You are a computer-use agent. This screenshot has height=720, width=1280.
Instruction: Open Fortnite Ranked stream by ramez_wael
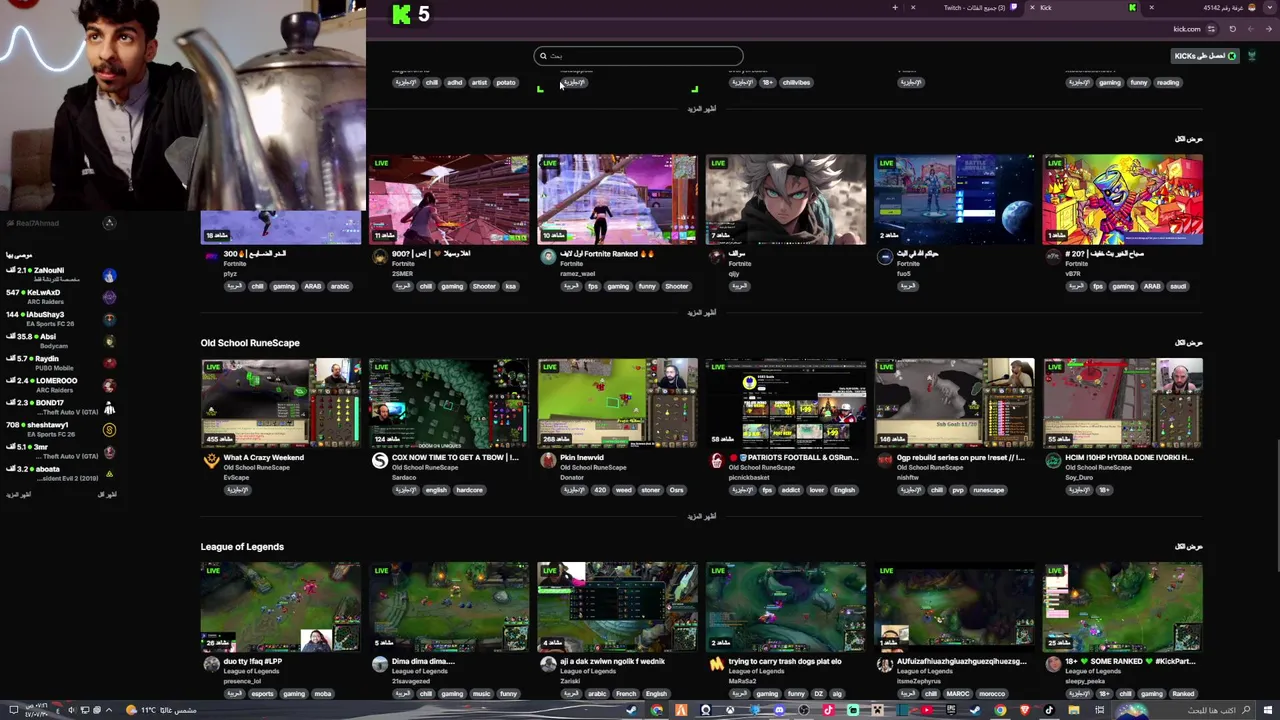pyautogui.click(x=617, y=199)
